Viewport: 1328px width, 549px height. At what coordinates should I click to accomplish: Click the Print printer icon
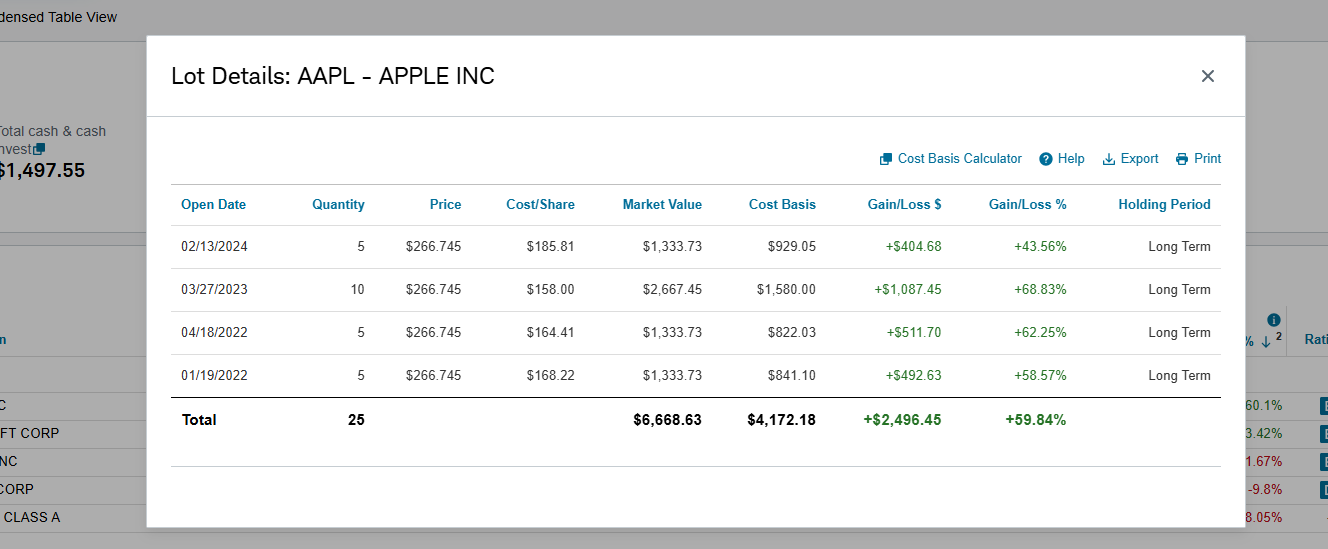tap(1182, 159)
